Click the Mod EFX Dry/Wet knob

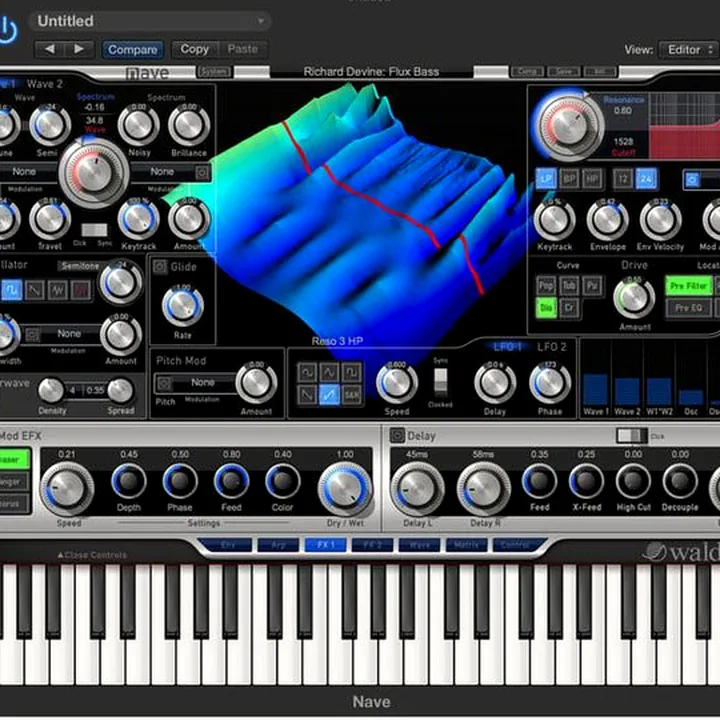click(345, 489)
